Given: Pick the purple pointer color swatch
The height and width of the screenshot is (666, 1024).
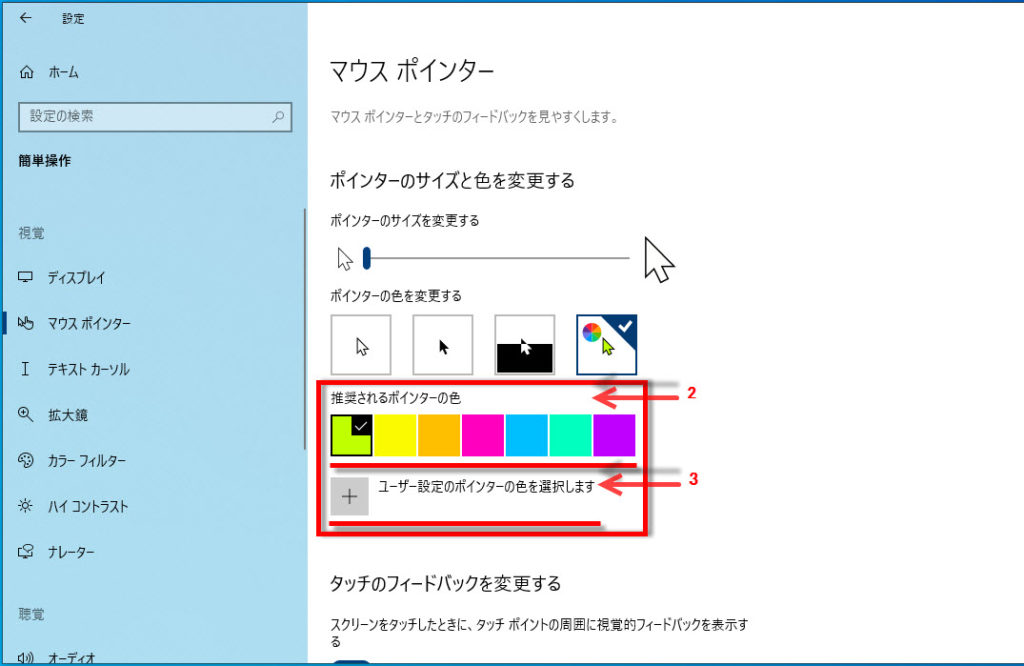Looking at the screenshot, I should pos(614,436).
